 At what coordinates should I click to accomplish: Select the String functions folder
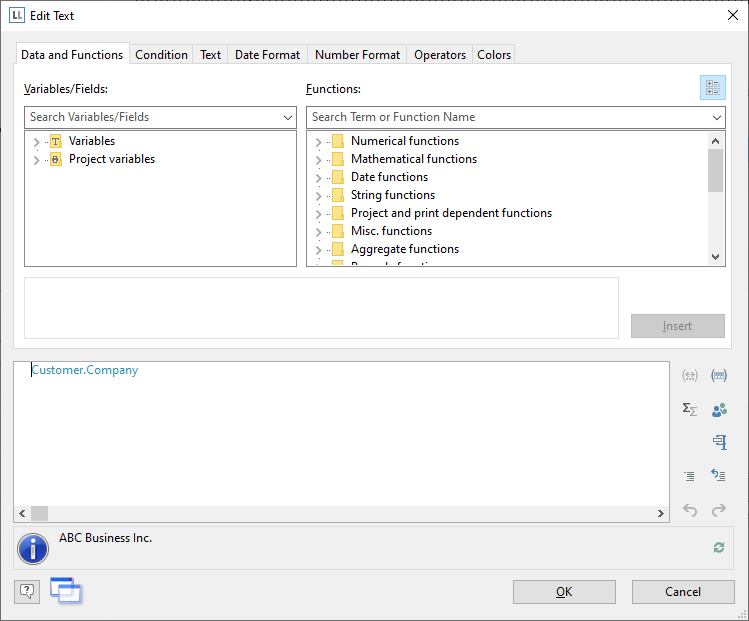point(392,195)
